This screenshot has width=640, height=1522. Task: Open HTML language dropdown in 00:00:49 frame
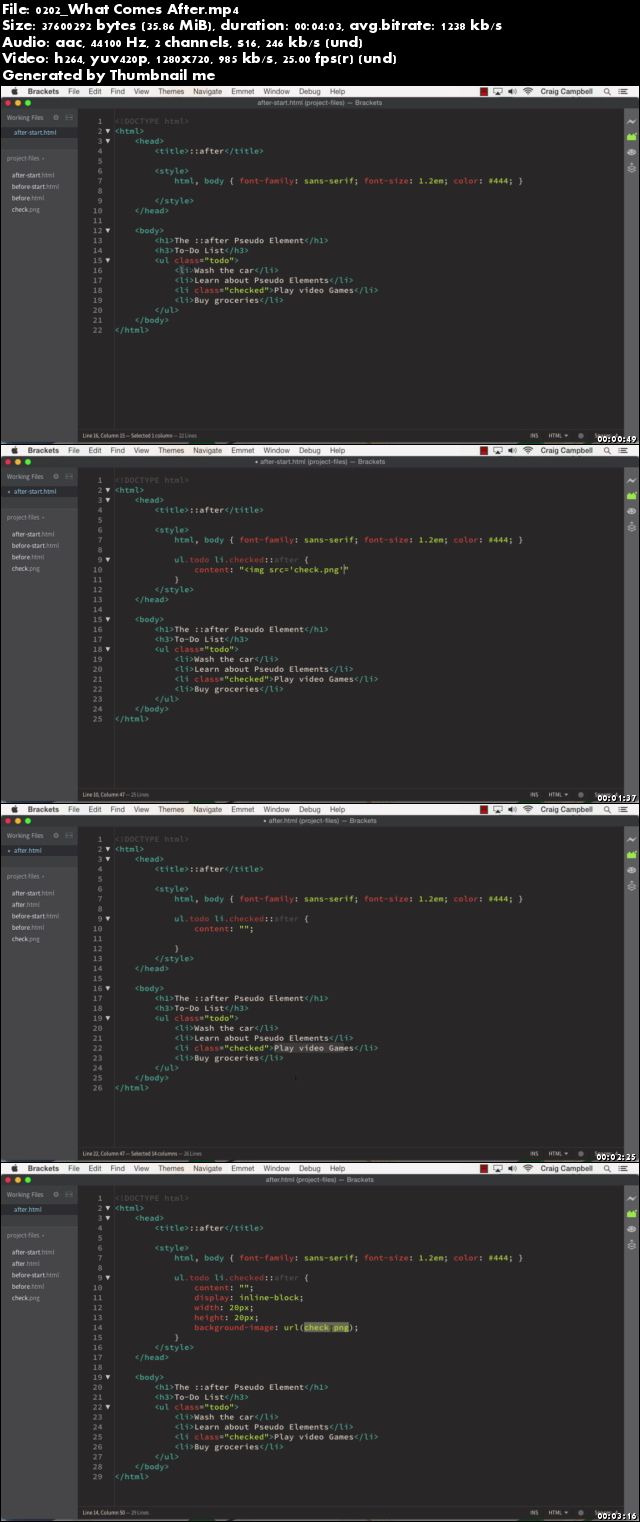pyautogui.click(x=558, y=436)
